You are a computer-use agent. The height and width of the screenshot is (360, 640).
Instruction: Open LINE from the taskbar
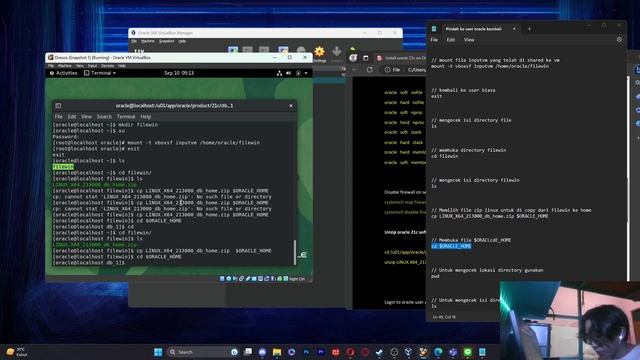[467, 352]
